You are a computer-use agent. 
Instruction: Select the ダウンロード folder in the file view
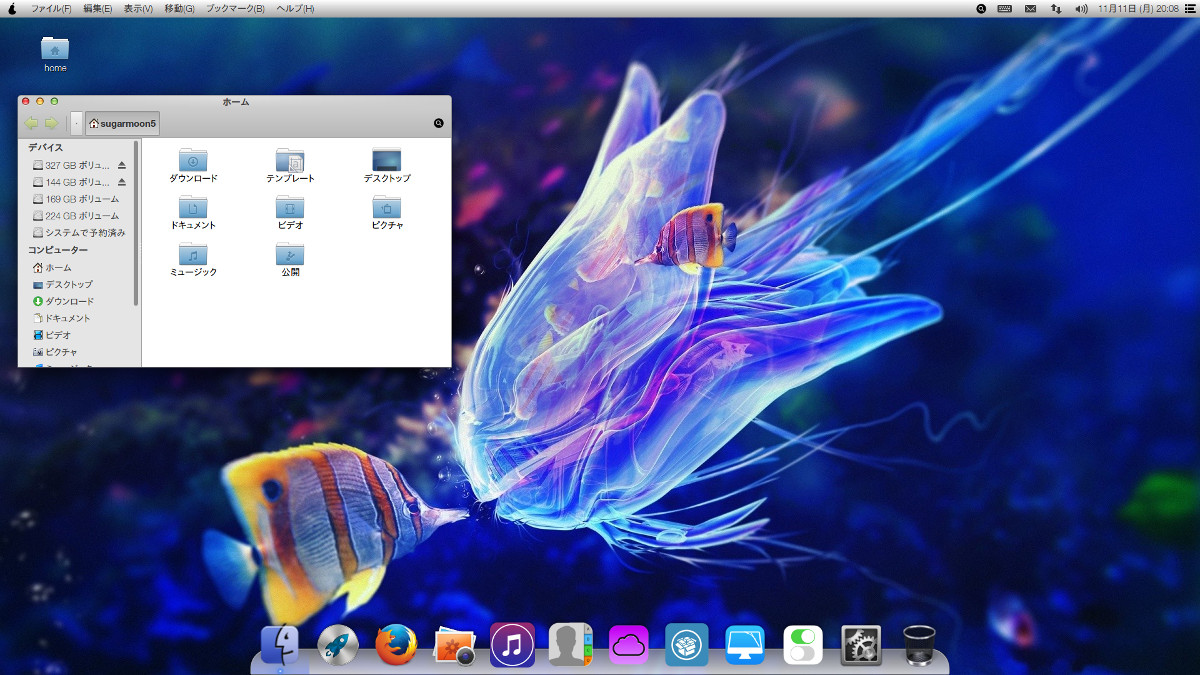(x=193, y=166)
